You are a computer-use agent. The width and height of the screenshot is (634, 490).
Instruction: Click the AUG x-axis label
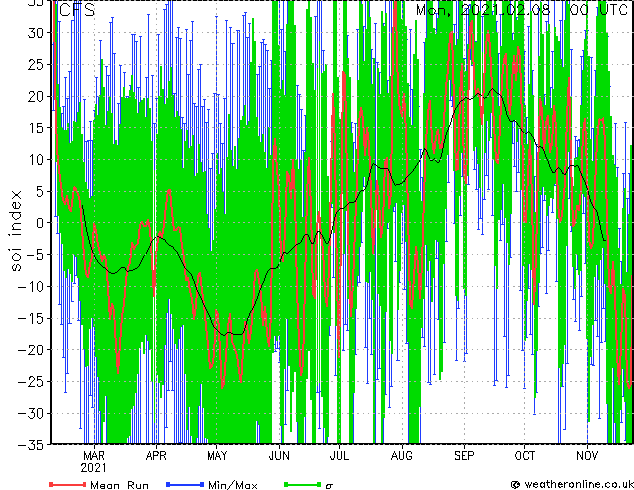pyautogui.click(x=402, y=456)
